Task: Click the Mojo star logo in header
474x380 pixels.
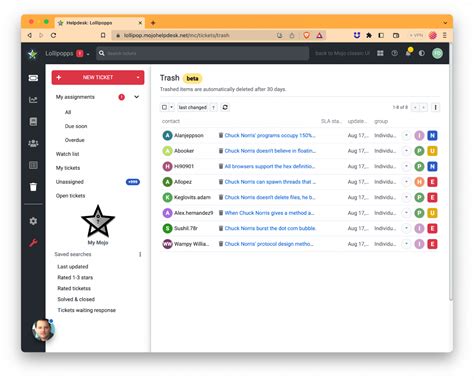Action: click(x=33, y=54)
